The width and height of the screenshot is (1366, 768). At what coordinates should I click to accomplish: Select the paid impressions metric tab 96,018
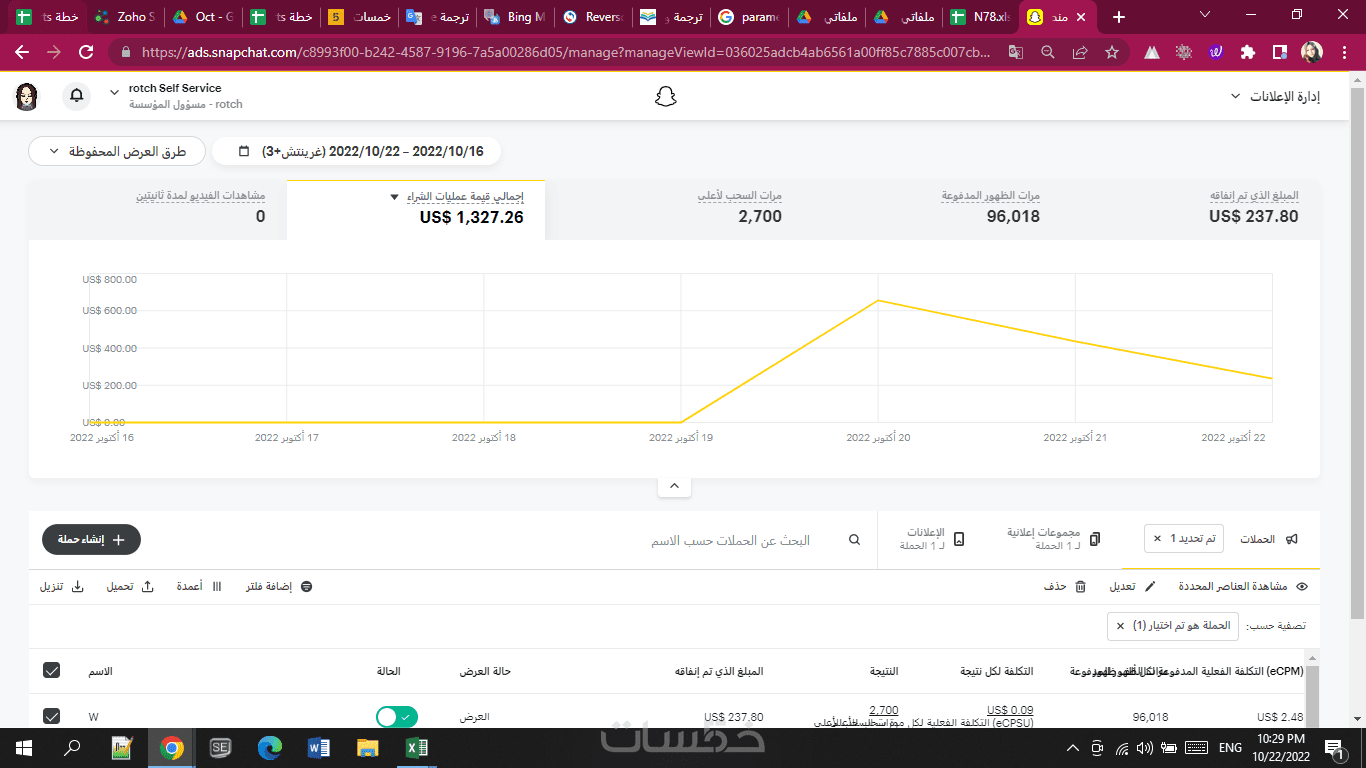[x=933, y=208]
